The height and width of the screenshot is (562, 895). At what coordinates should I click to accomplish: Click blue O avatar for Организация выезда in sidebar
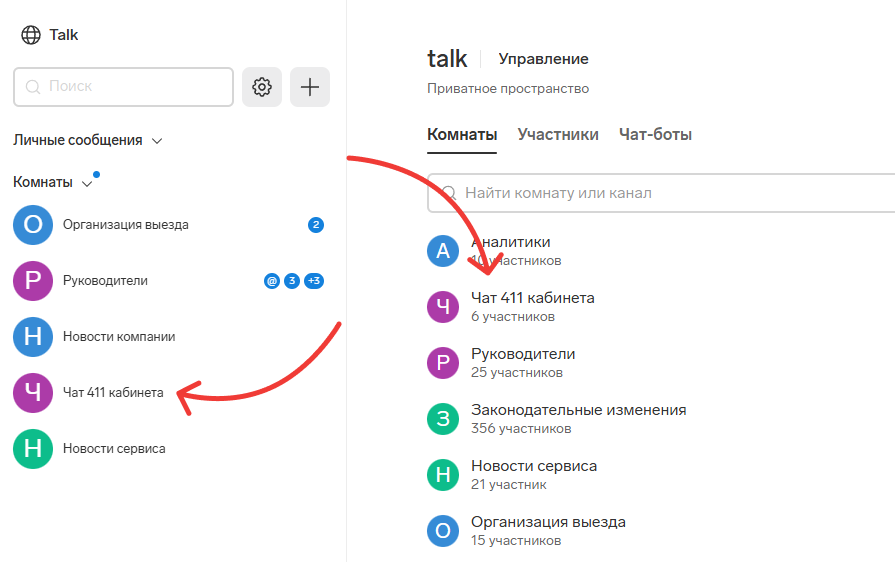click(x=32, y=225)
